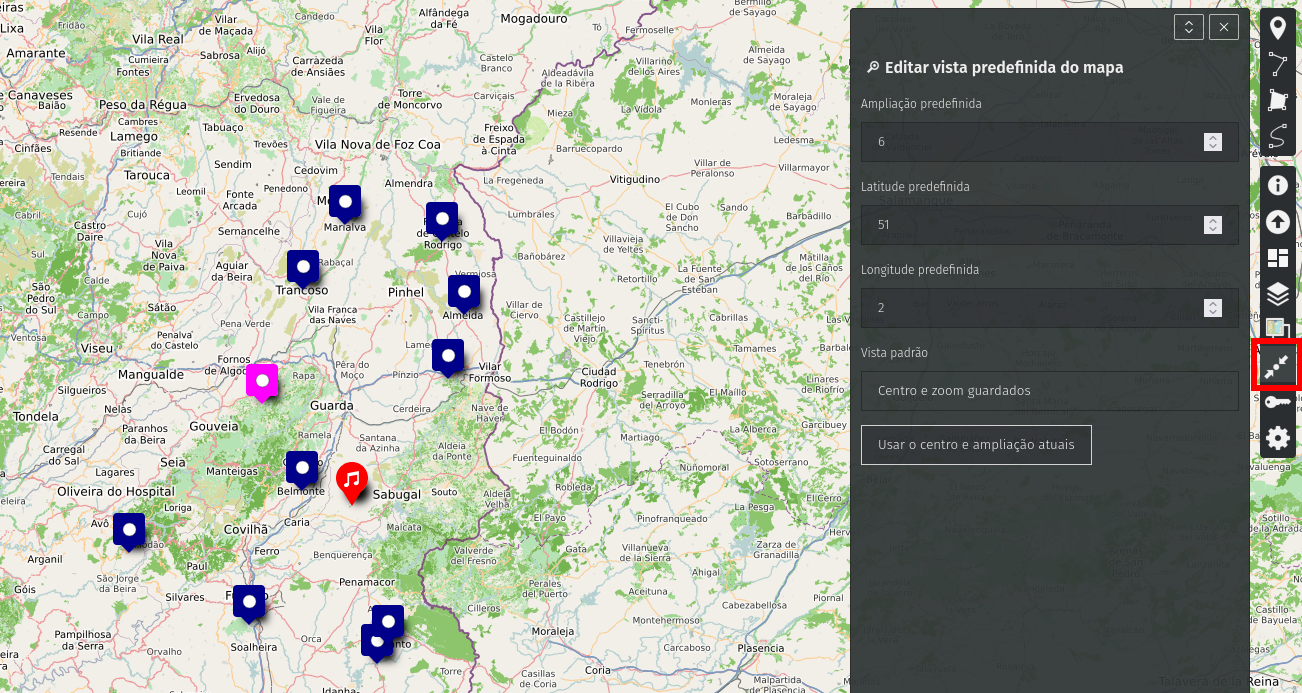The height and width of the screenshot is (693, 1302).
Task: Click the Latitude predefinida label
Action: click(915, 187)
